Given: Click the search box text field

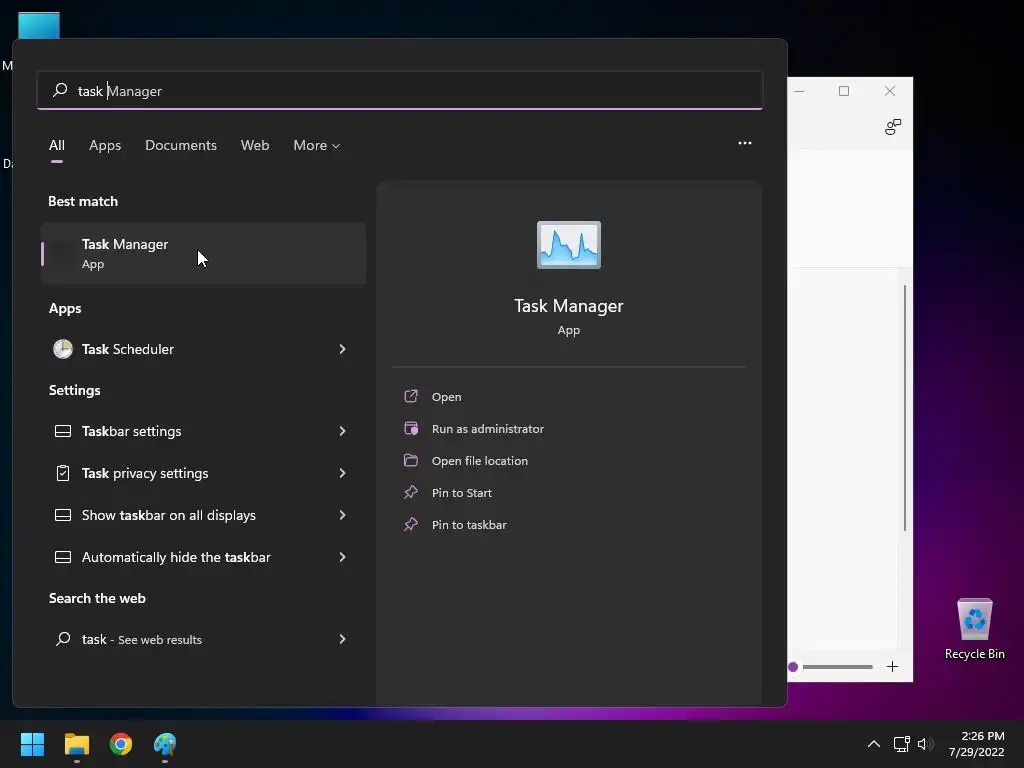Looking at the screenshot, I should click(x=400, y=90).
